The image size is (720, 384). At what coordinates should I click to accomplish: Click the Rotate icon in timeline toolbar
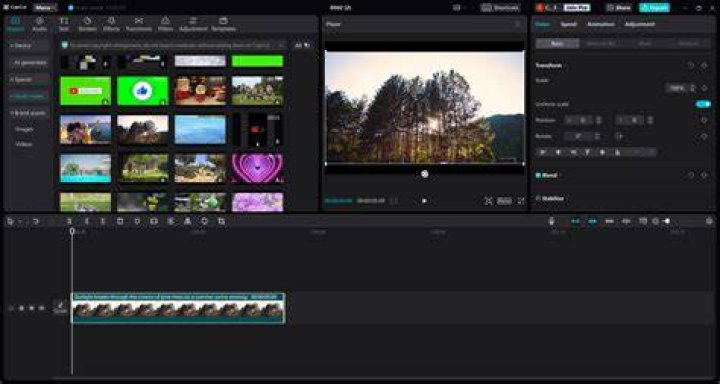(x=205, y=221)
